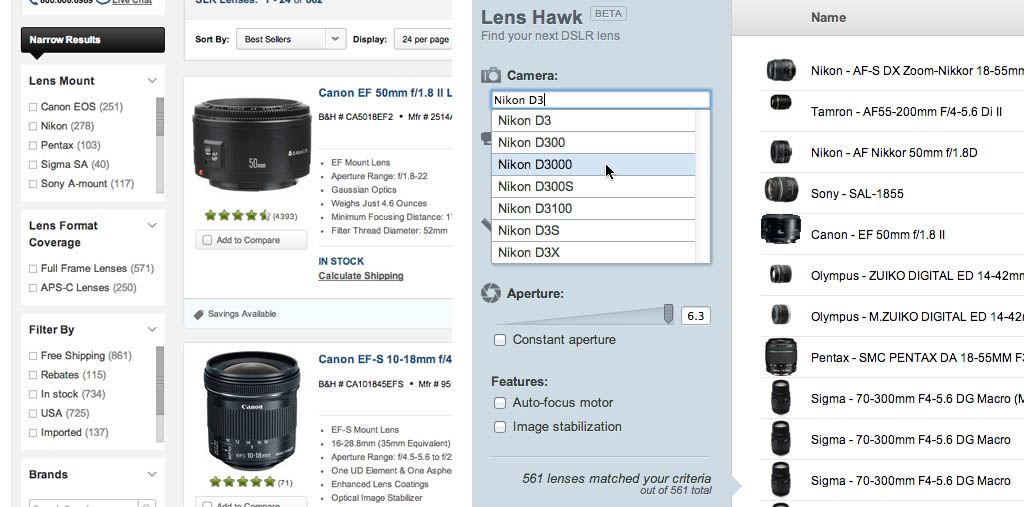Toggle the Image stabilization checkbox
The height and width of the screenshot is (507, 1024).
[500, 427]
